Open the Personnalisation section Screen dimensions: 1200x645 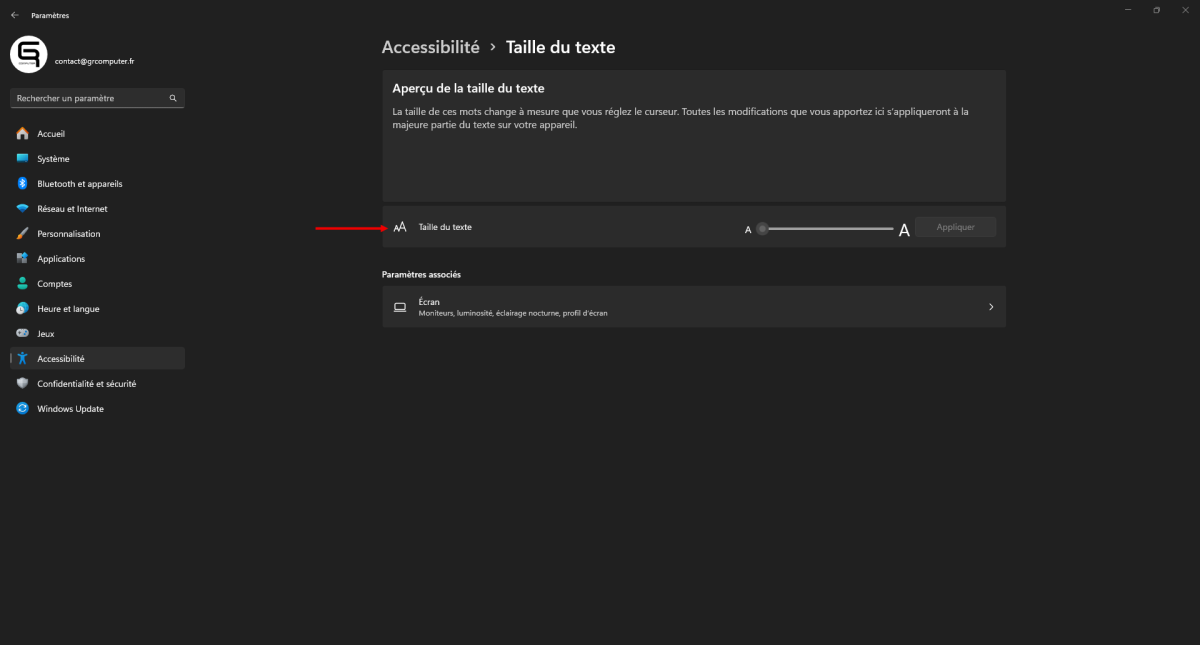(97, 234)
